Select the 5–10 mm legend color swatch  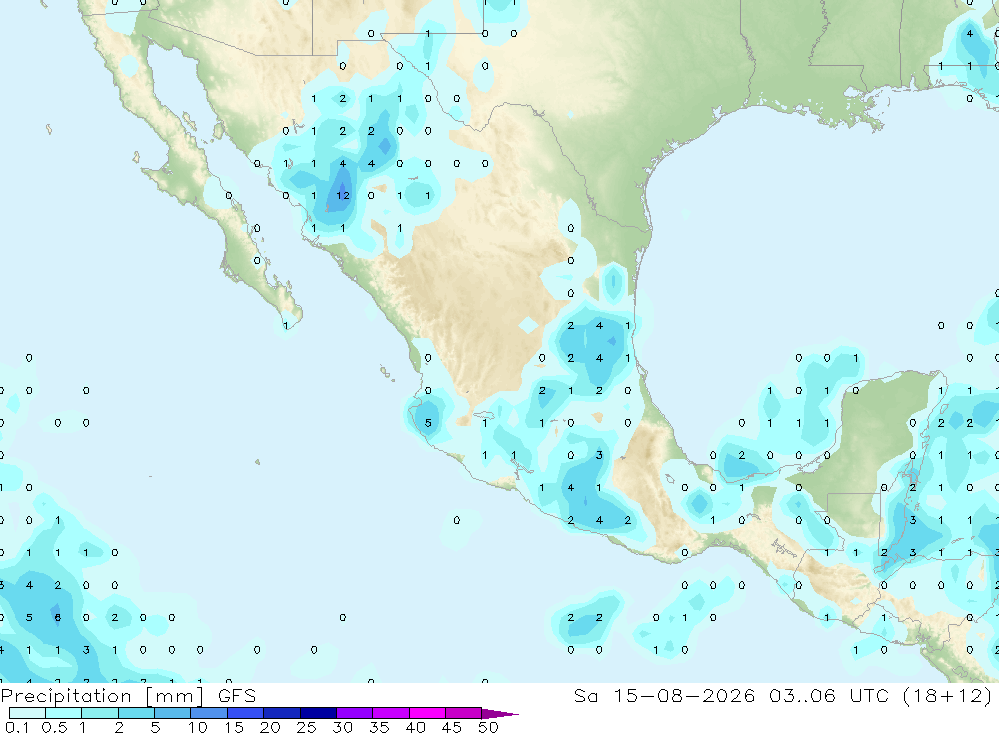[x=172, y=713]
